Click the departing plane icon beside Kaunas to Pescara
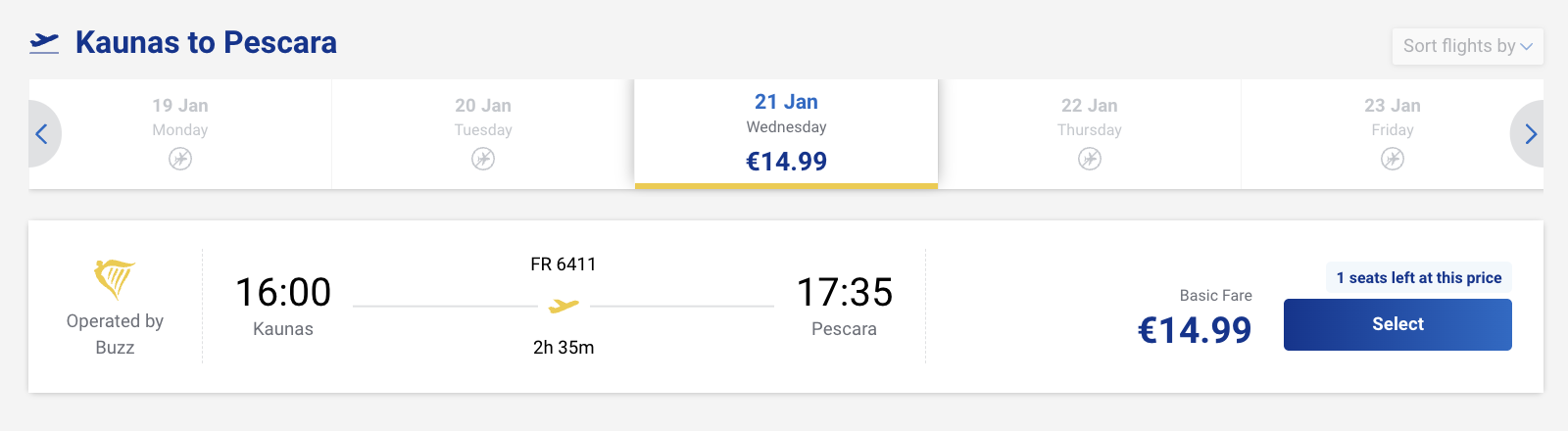 [44, 42]
